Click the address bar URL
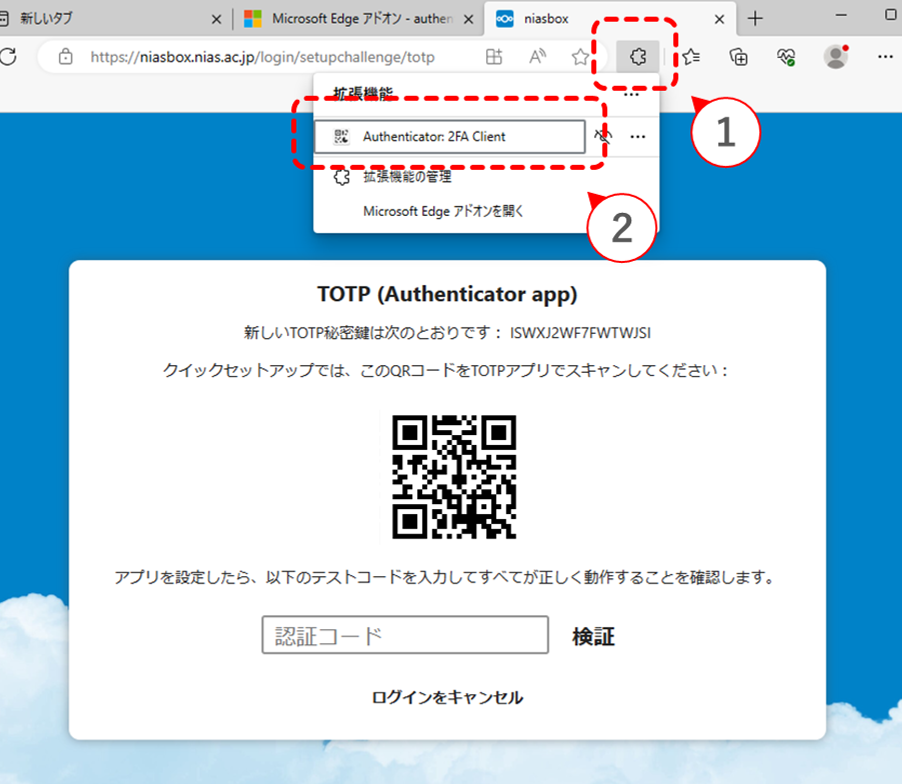Screen dimensions: 902x784 [x=262, y=57]
